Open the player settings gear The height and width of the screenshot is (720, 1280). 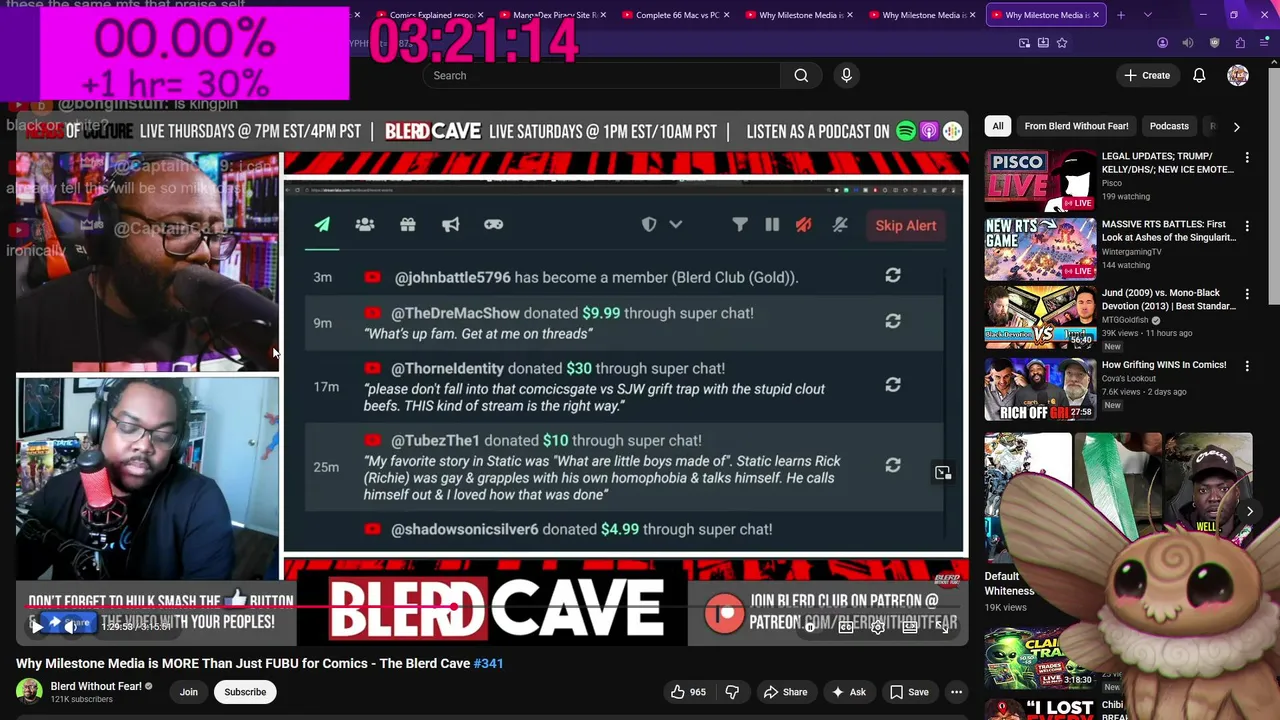pyautogui.click(x=878, y=627)
